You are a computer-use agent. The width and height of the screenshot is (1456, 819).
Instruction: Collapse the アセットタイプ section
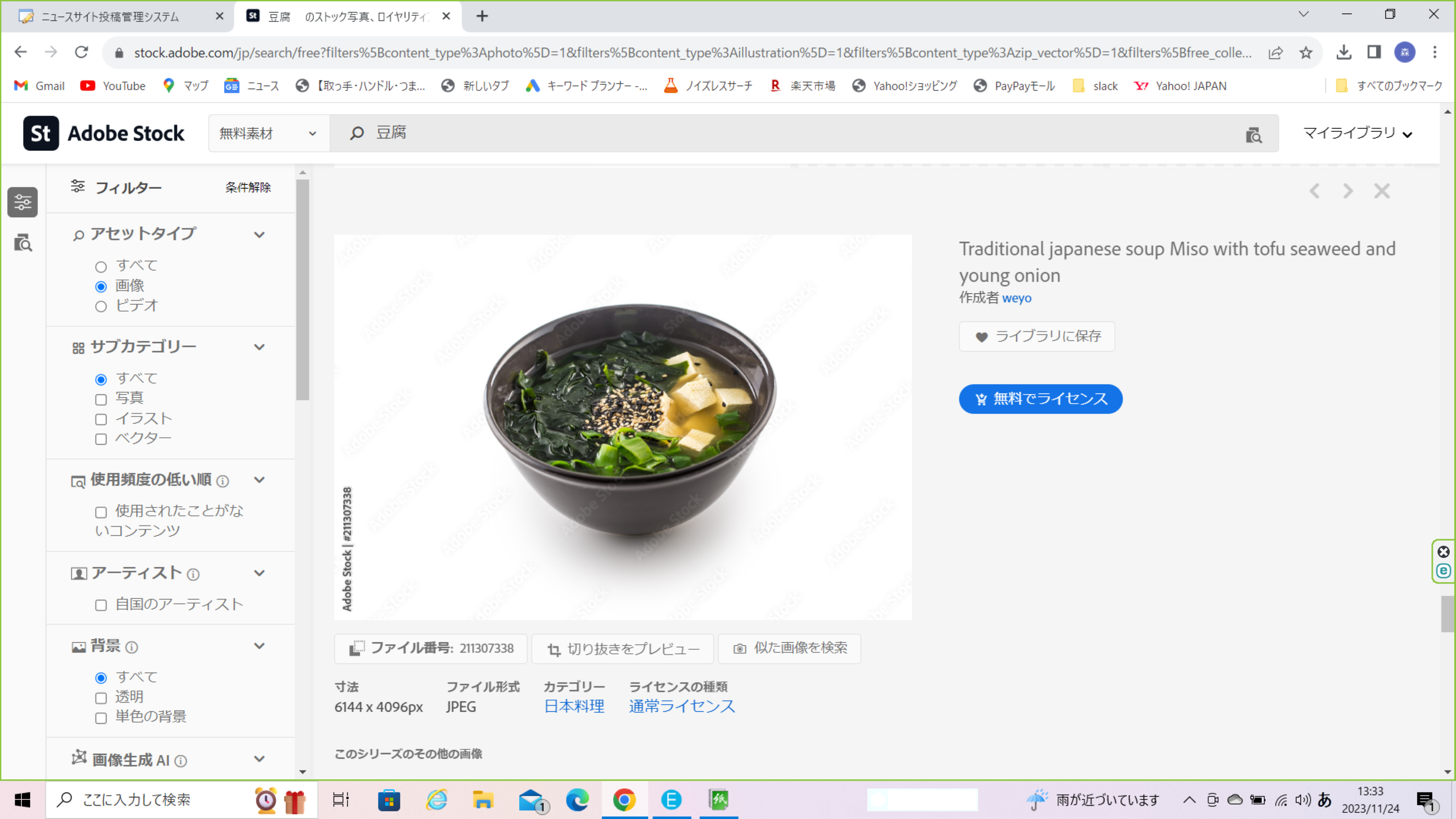click(x=260, y=235)
